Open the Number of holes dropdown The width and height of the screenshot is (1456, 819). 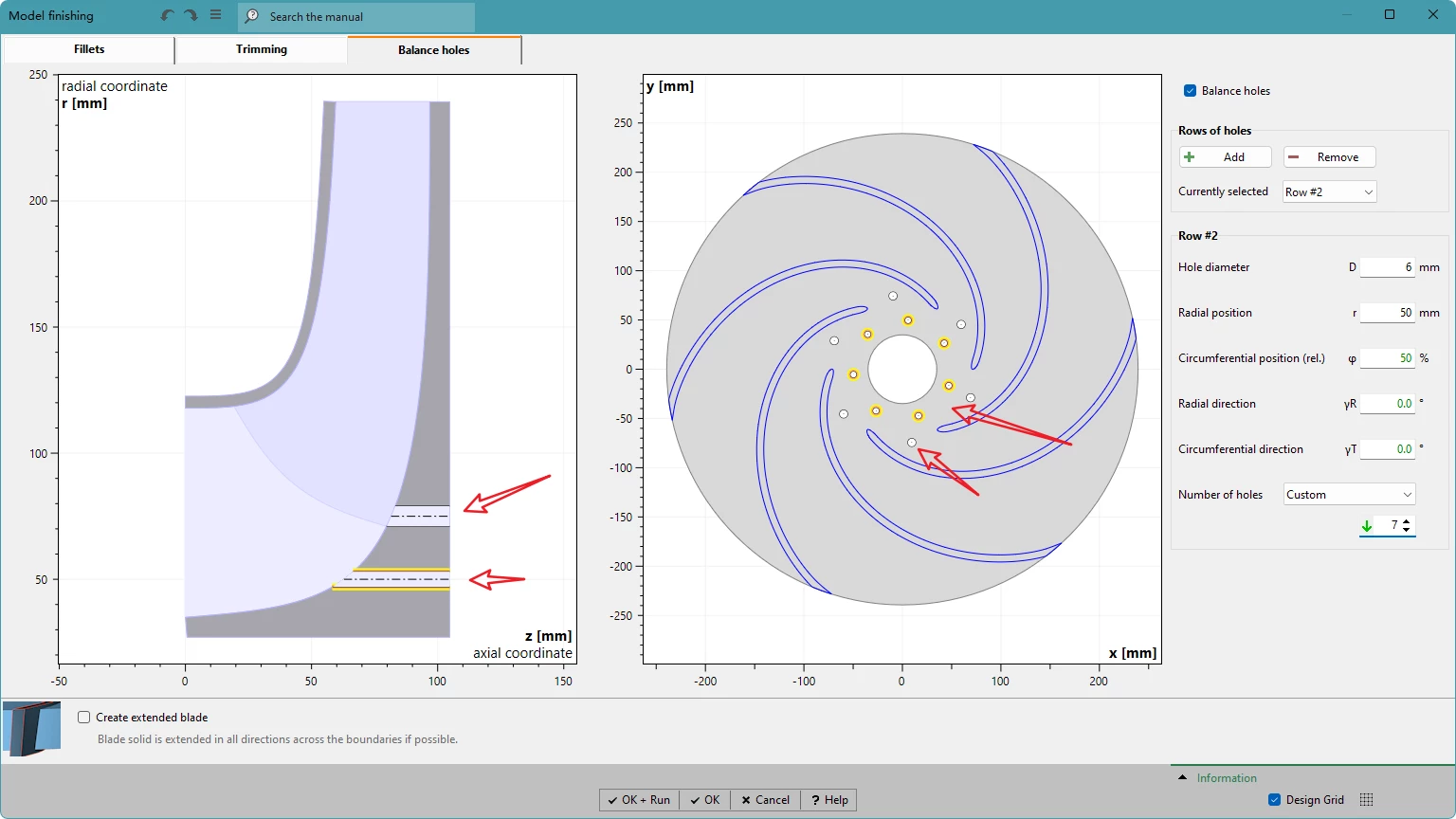(x=1349, y=495)
